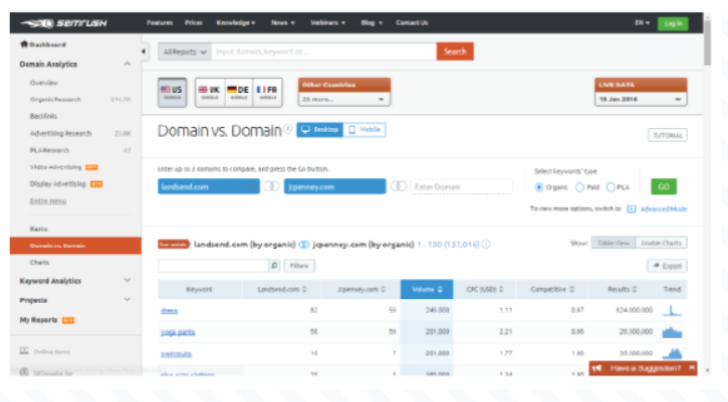Open the trend chart for dress row
The image size is (728, 402).
tap(672, 310)
